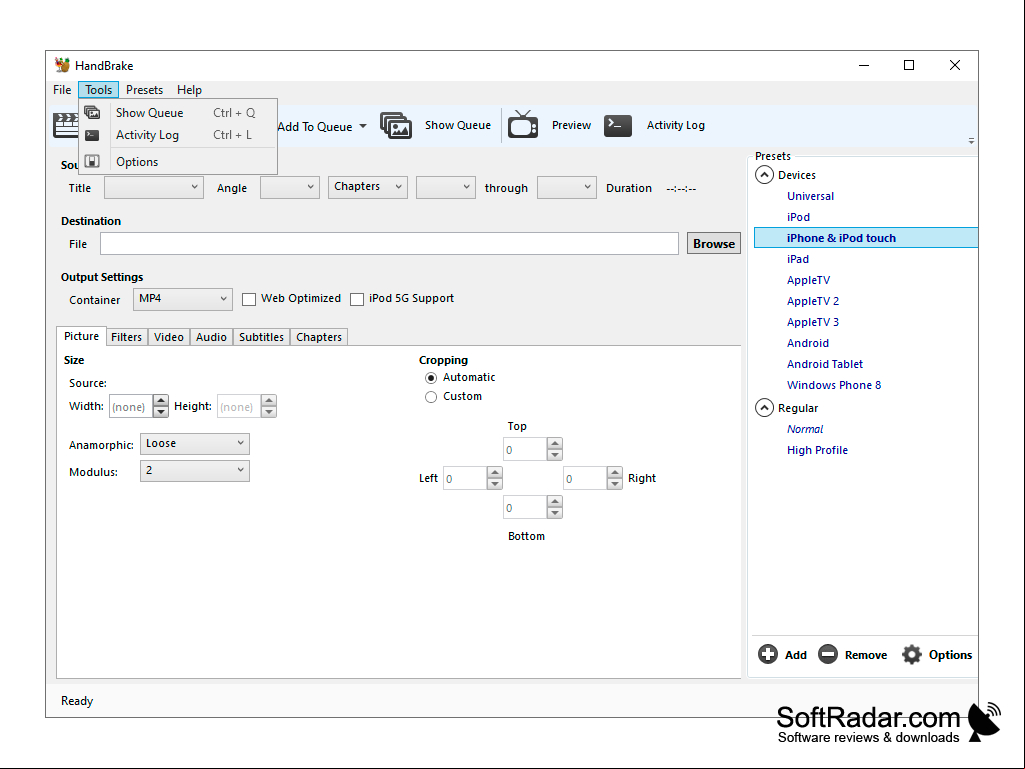Select the AppleTV 3 preset
This screenshot has width=1025, height=769.
tap(813, 322)
